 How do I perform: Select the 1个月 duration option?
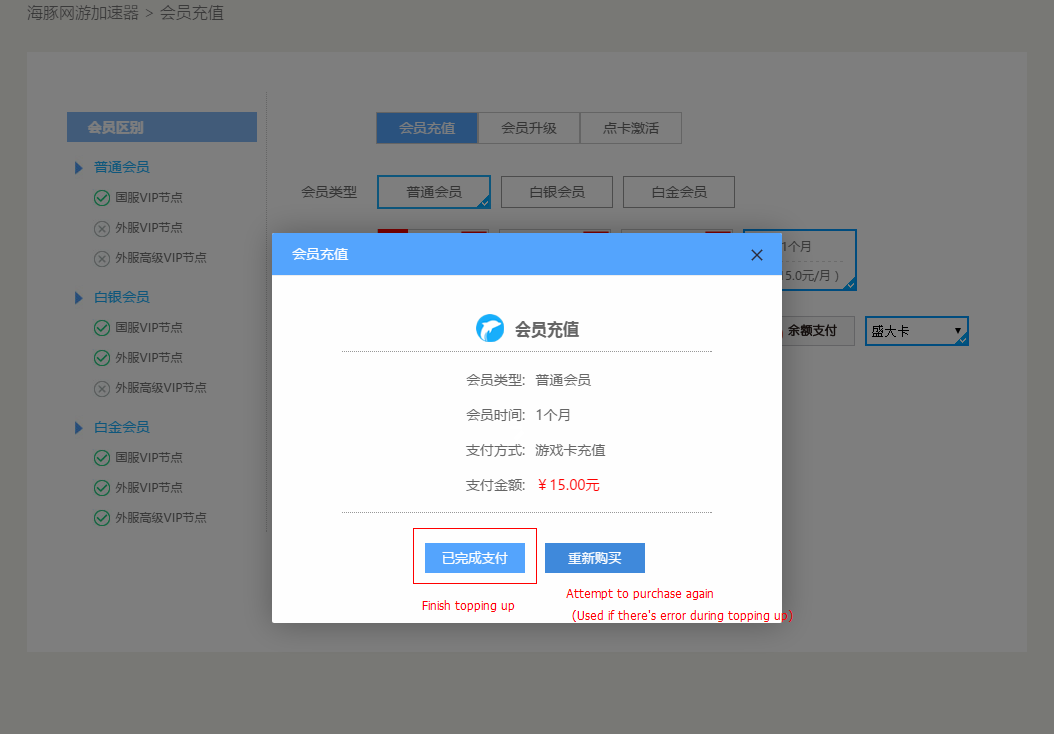pos(819,260)
